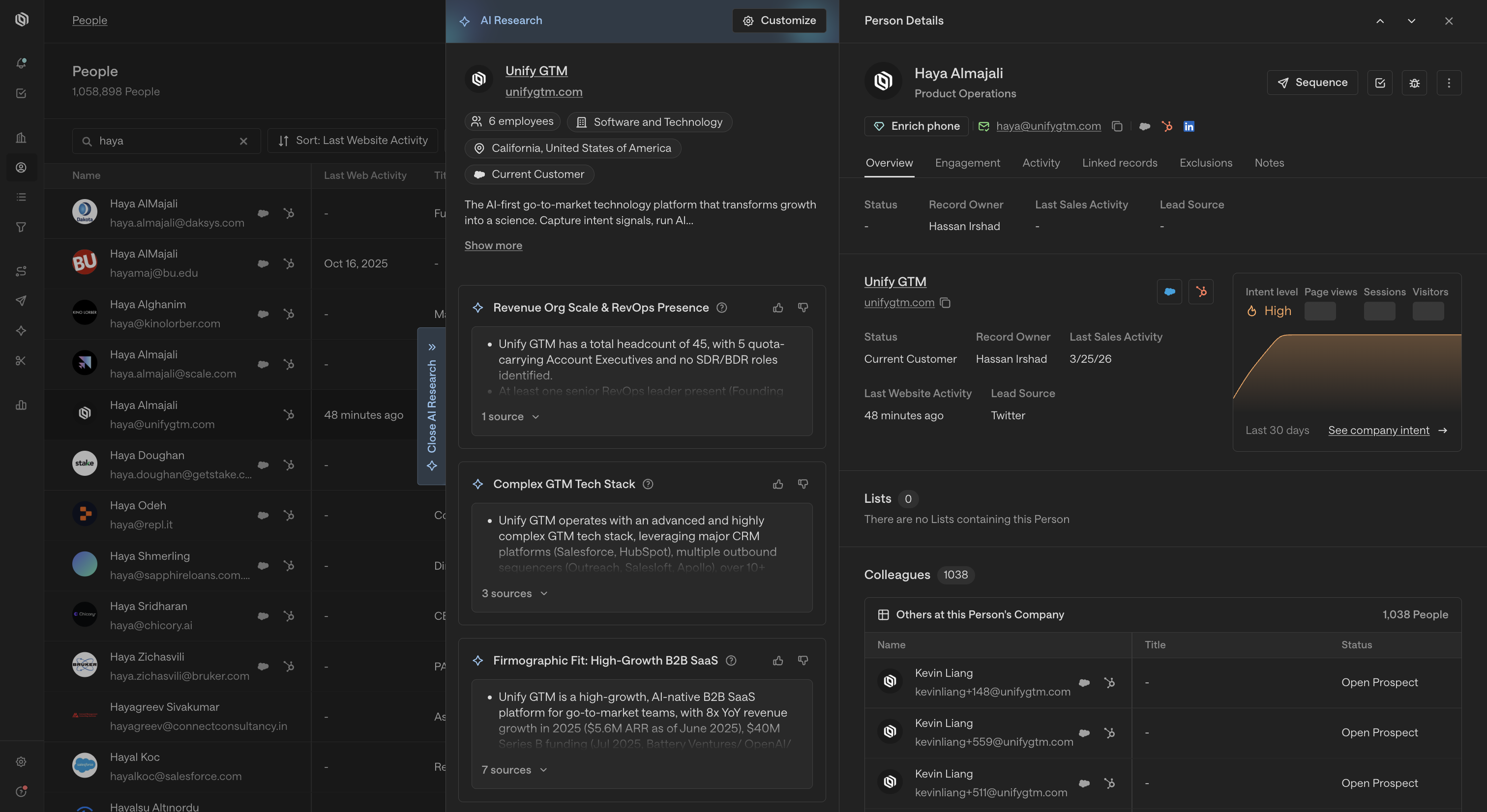1487x812 pixels.
Task: Open the help icon at sidebar bottom
Action: (21, 792)
